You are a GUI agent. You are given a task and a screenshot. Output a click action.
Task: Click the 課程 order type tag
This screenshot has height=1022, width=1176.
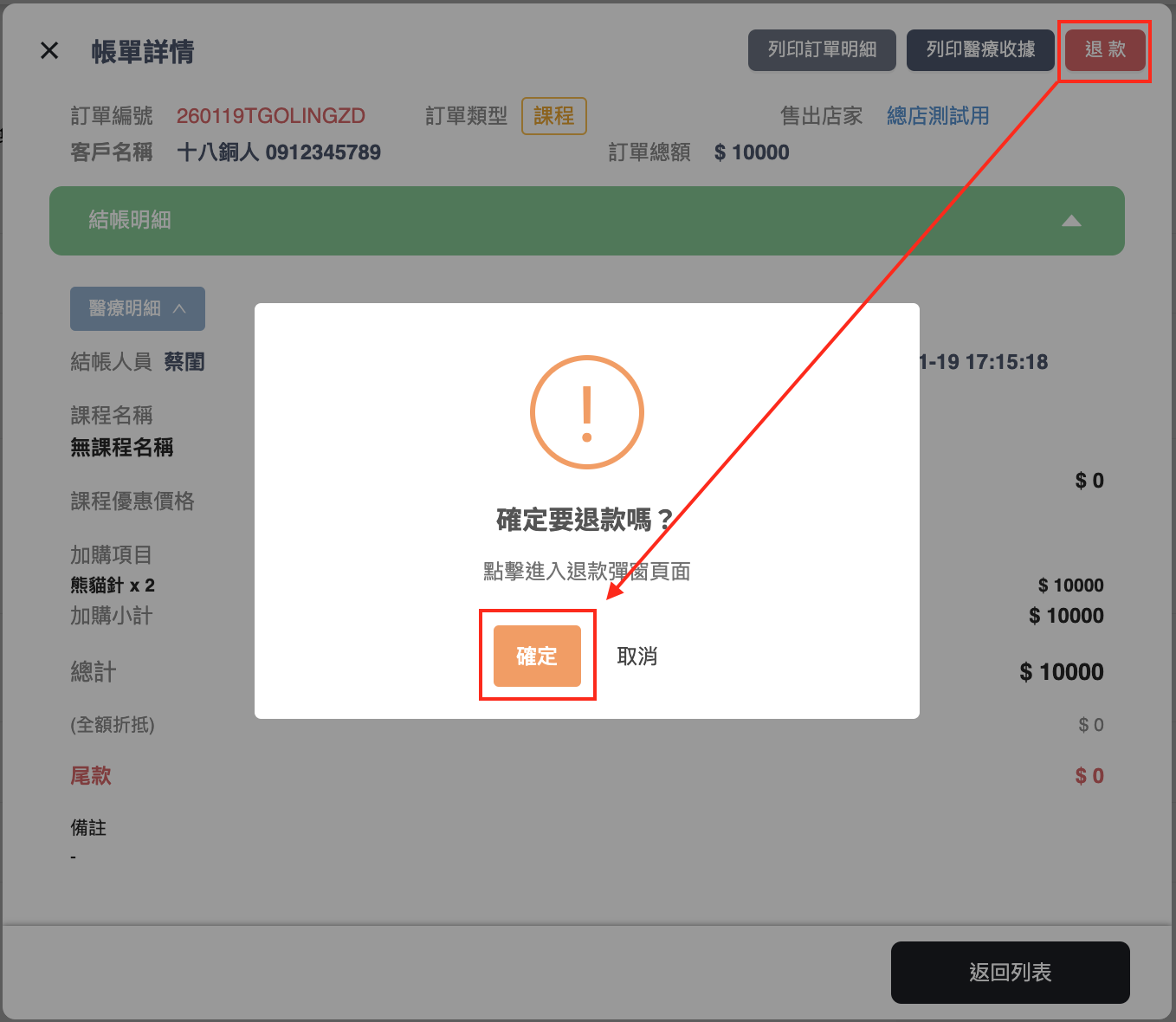point(553,116)
